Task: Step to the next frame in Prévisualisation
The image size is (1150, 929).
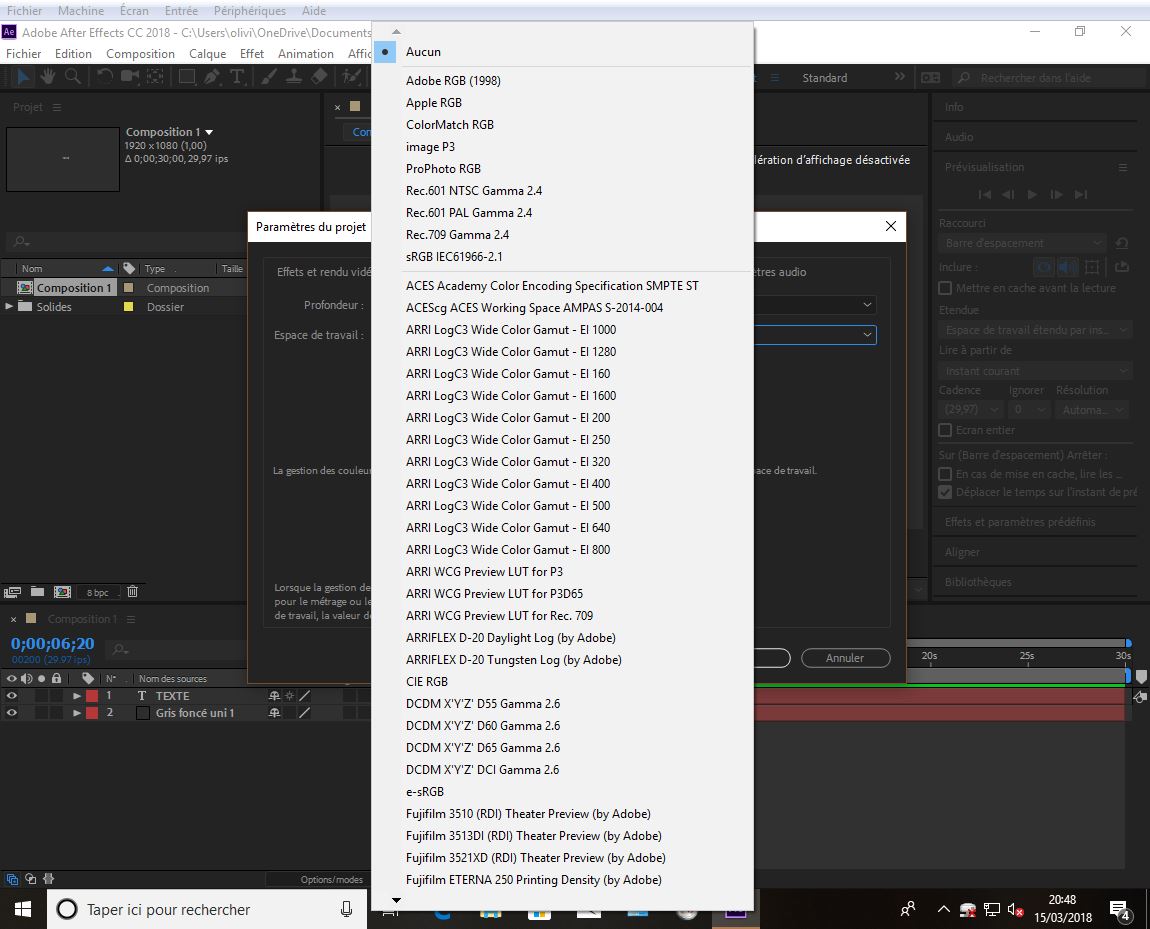Action: (x=1056, y=194)
